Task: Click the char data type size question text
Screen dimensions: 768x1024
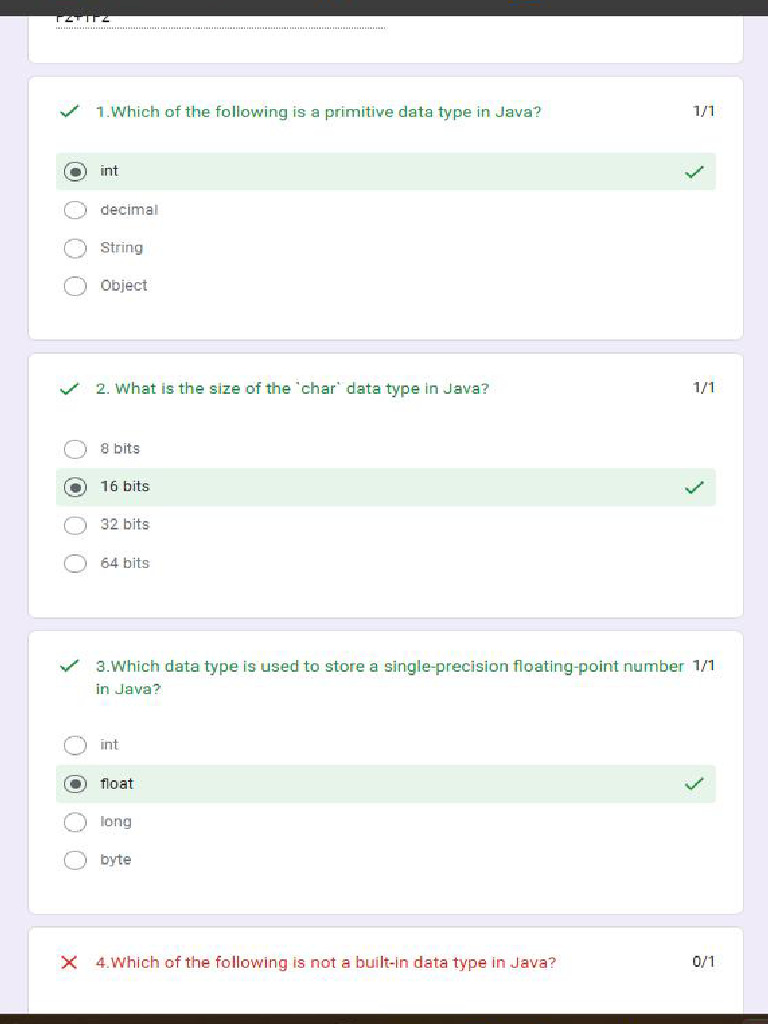Action: pyautogui.click(x=292, y=389)
